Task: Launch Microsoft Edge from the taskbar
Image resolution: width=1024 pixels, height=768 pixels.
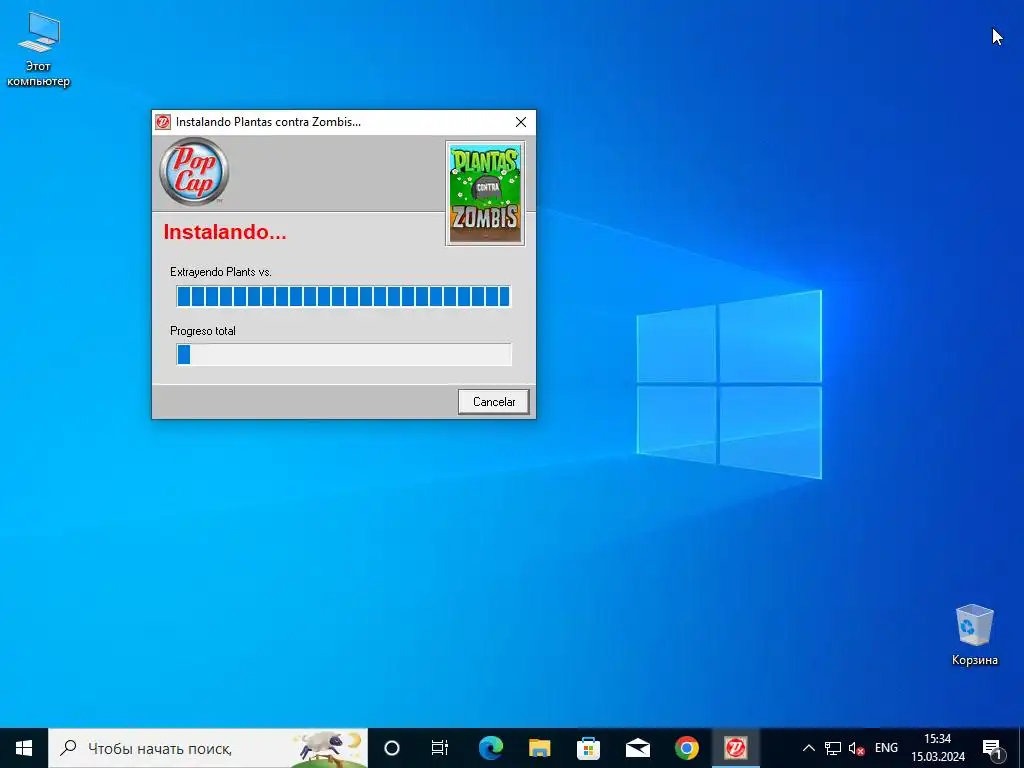Action: pos(490,748)
